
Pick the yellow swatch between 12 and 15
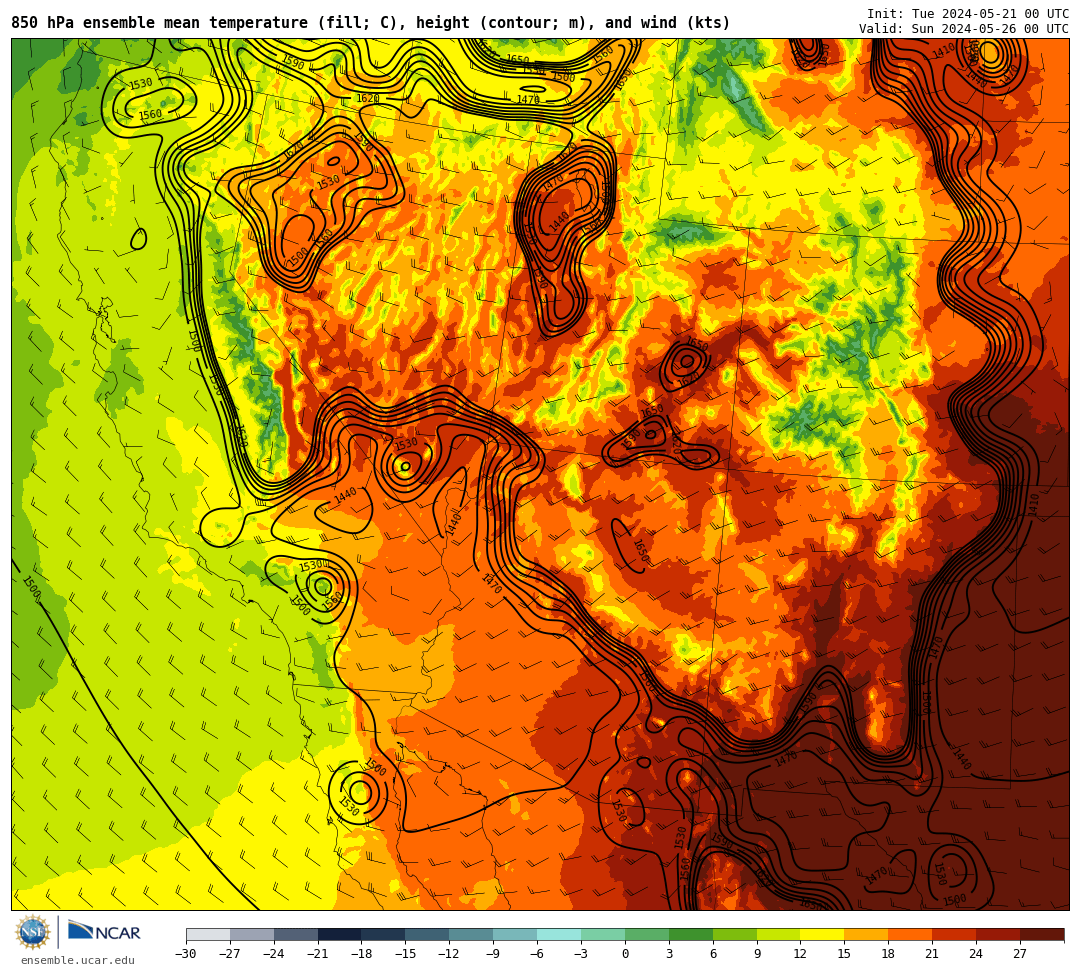tap(823, 934)
